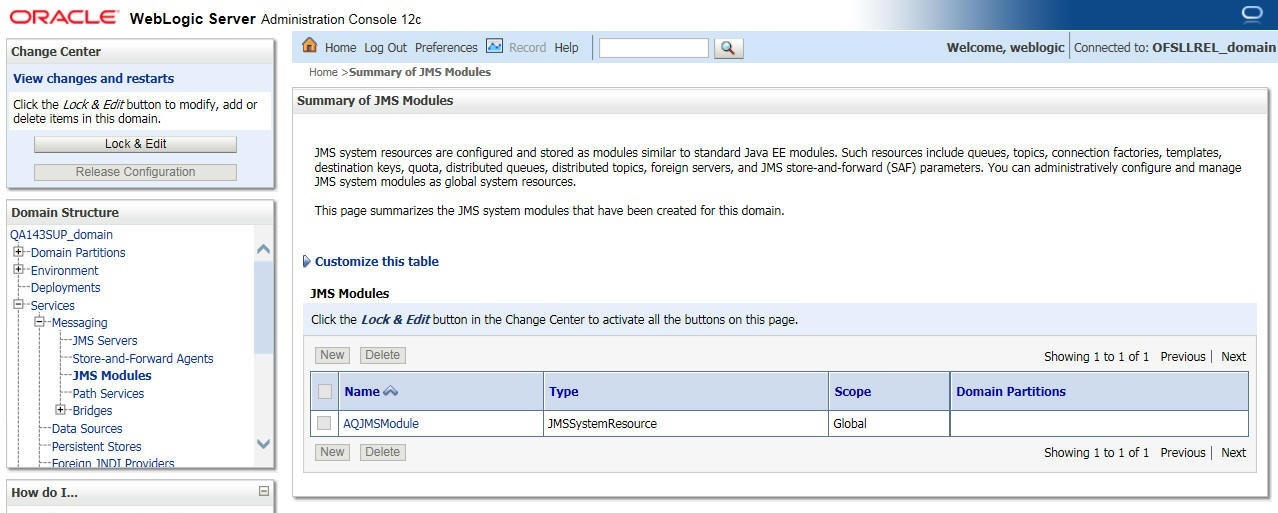1278x513 pixels.
Task: Click the New button above the table
Action: [332, 355]
